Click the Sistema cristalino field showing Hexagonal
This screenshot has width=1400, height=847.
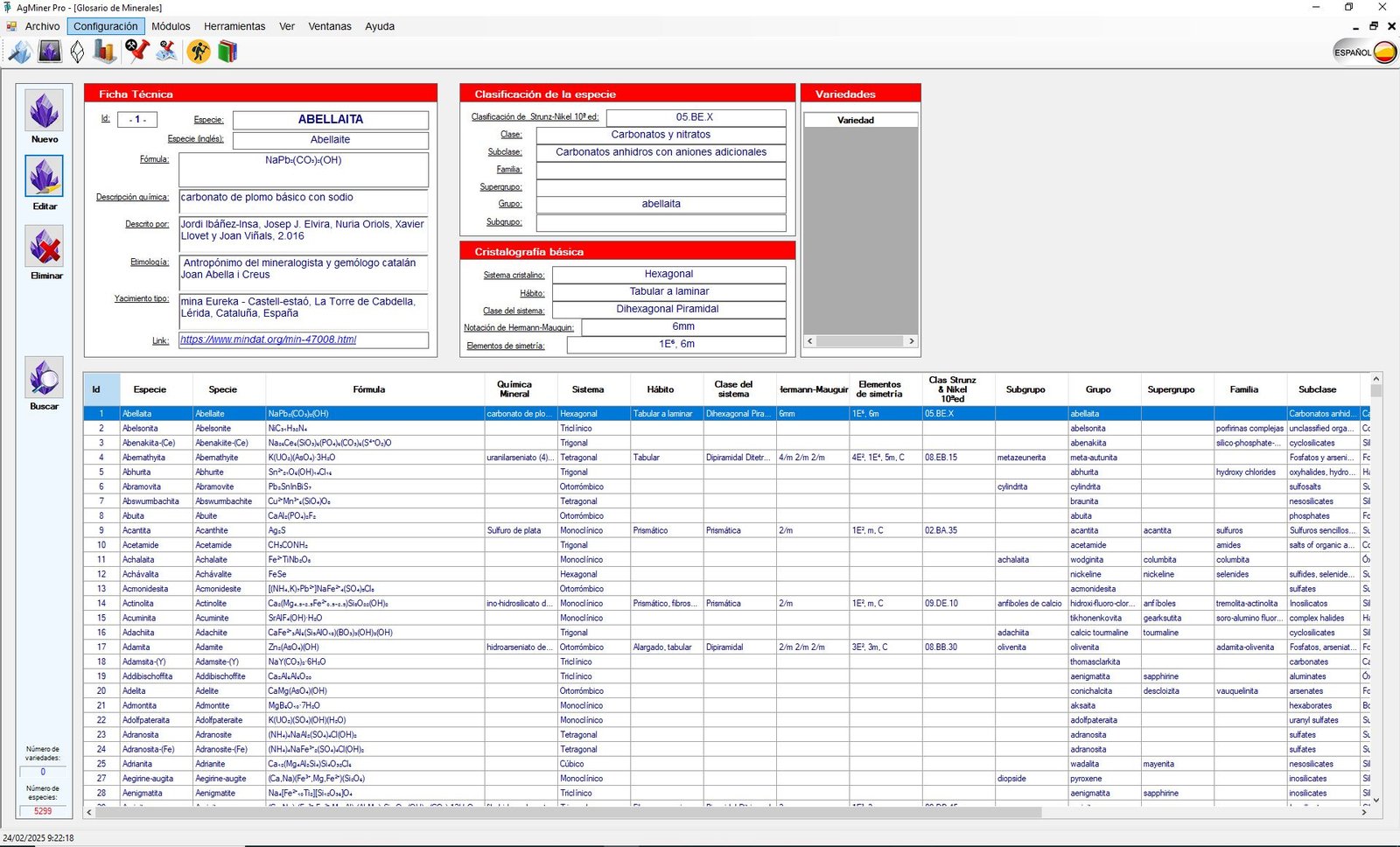(668, 274)
